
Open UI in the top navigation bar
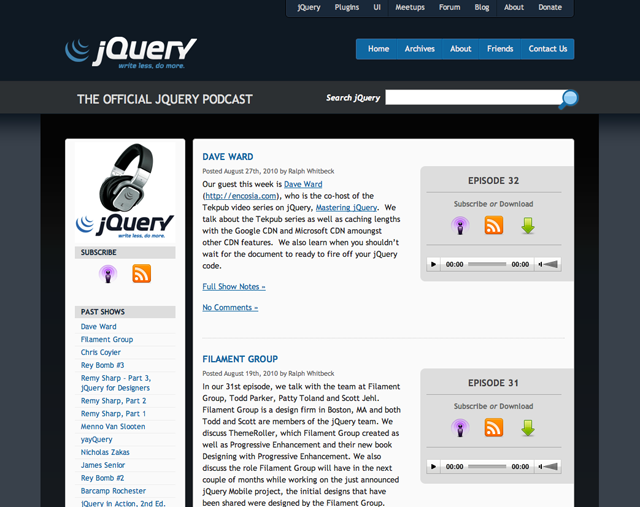377,7
